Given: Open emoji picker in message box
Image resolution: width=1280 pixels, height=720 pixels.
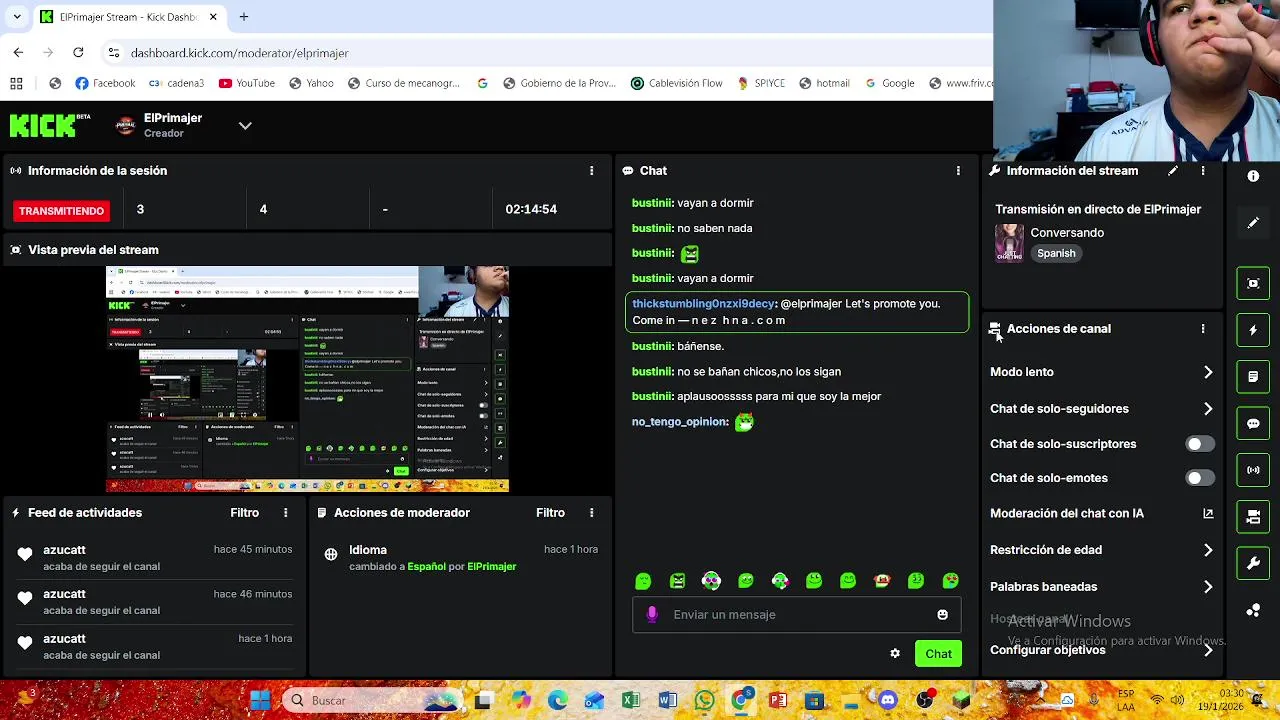Looking at the screenshot, I should coord(942,615).
